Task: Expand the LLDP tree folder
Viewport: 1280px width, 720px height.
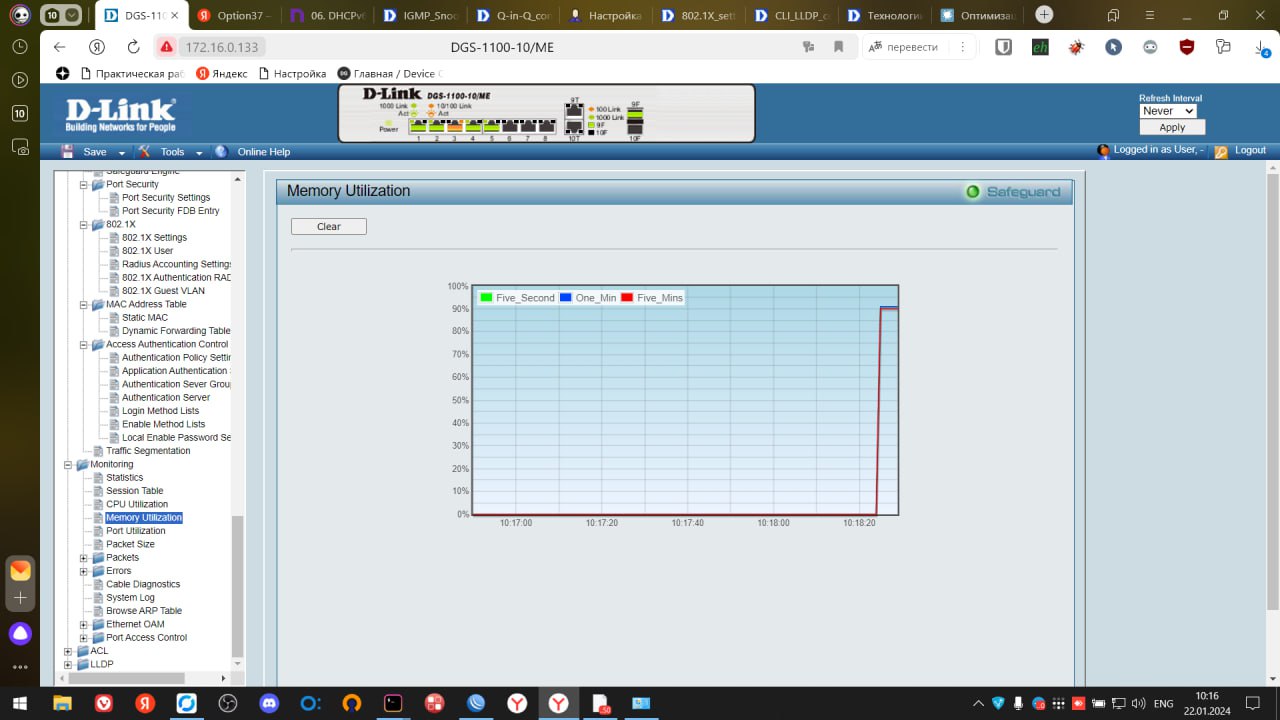Action: coord(68,664)
